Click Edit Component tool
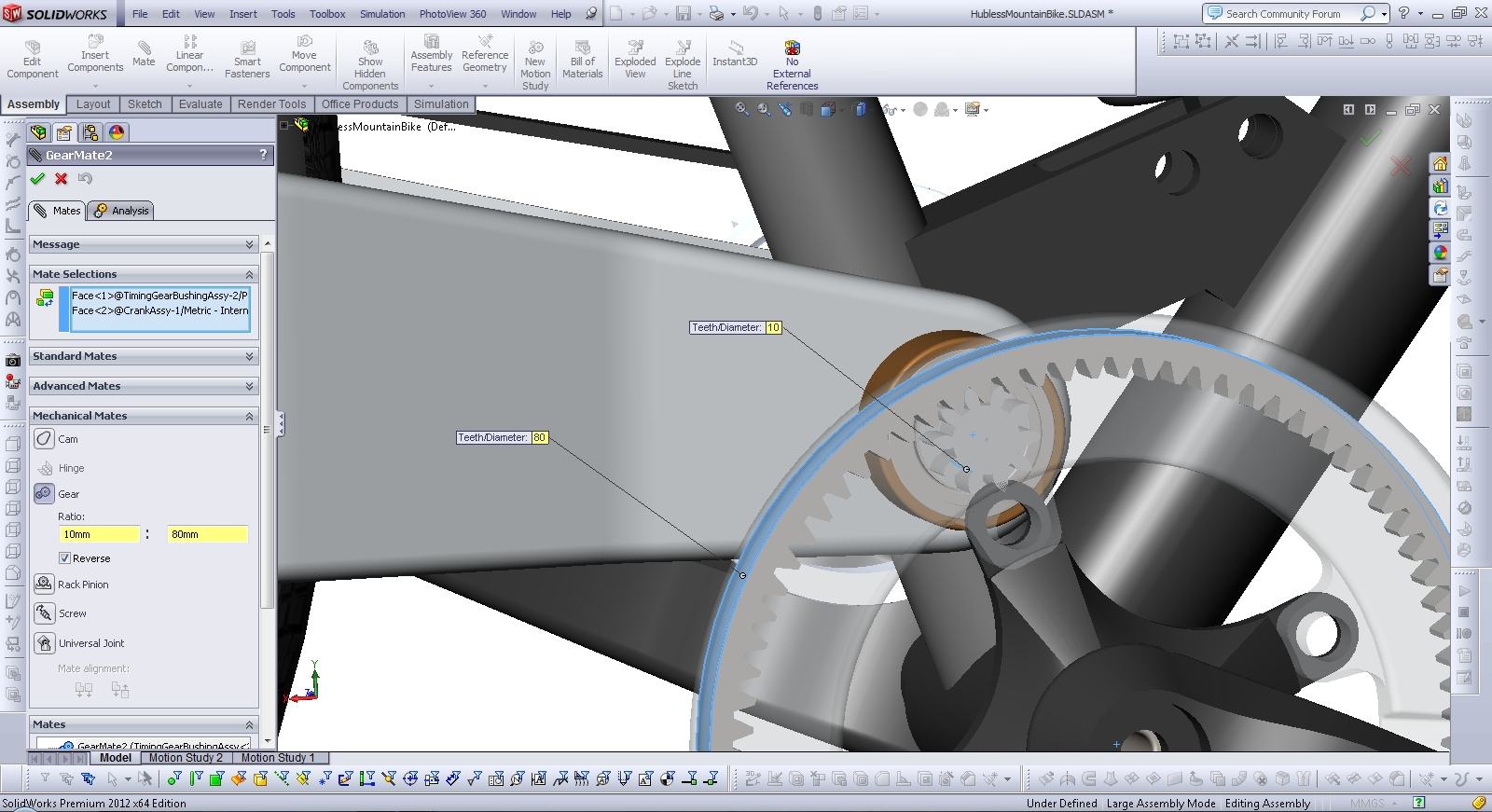Image resolution: width=1492 pixels, height=812 pixels. coord(33,59)
